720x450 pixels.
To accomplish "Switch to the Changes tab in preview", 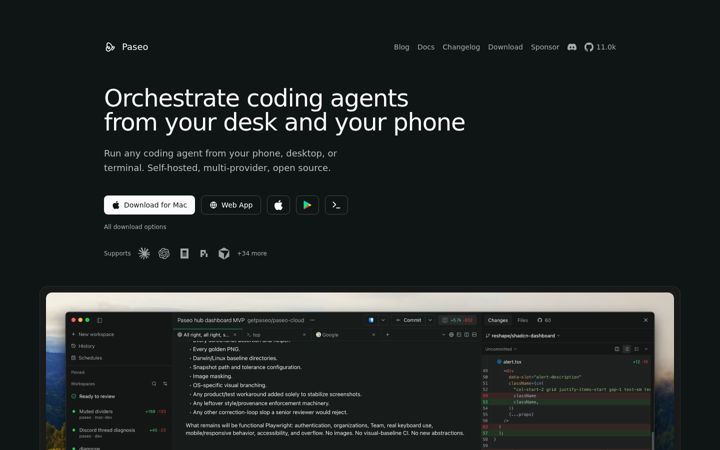I will [498, 321].
